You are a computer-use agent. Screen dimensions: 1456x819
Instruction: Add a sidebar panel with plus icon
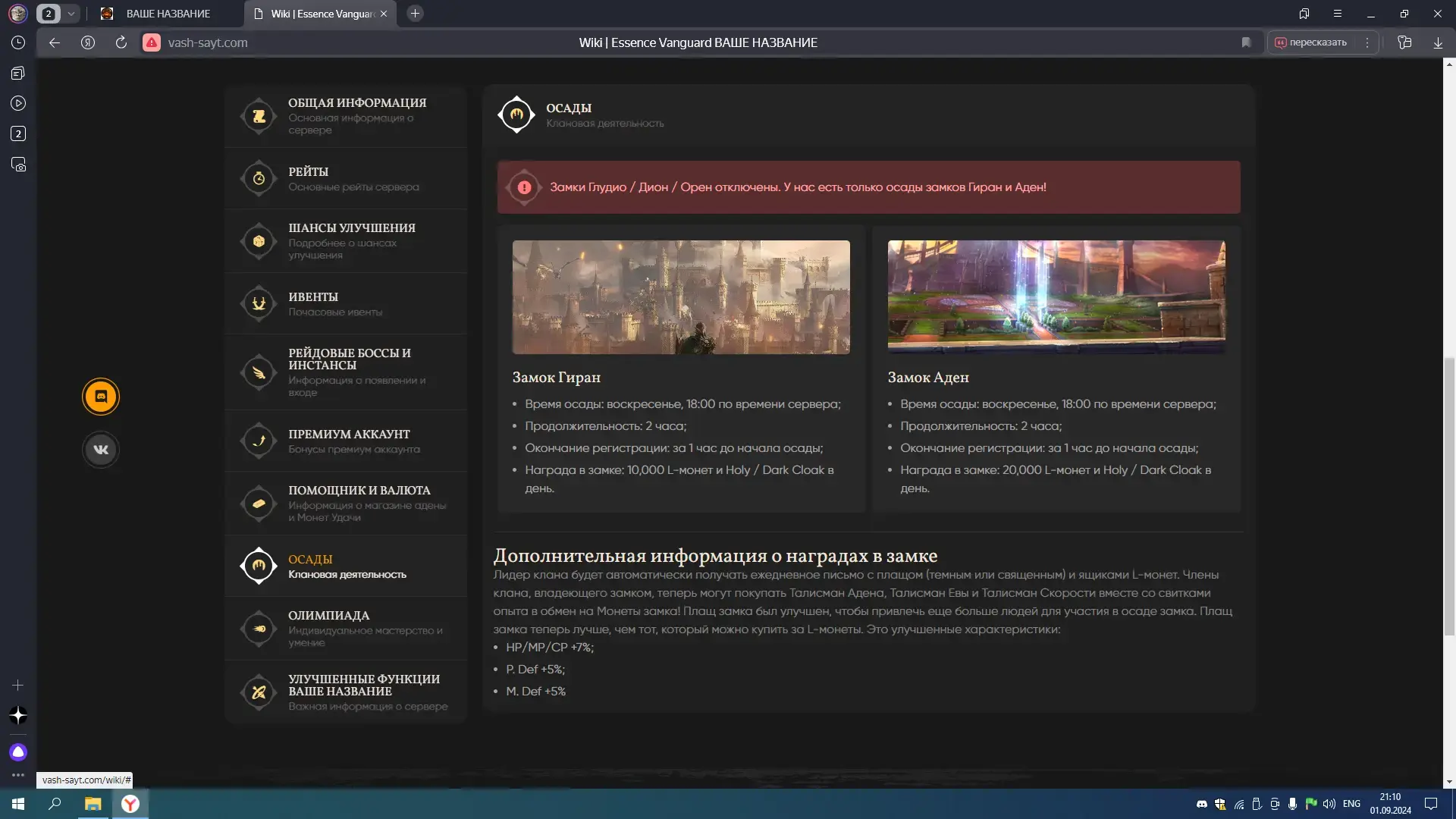point(18,685)
